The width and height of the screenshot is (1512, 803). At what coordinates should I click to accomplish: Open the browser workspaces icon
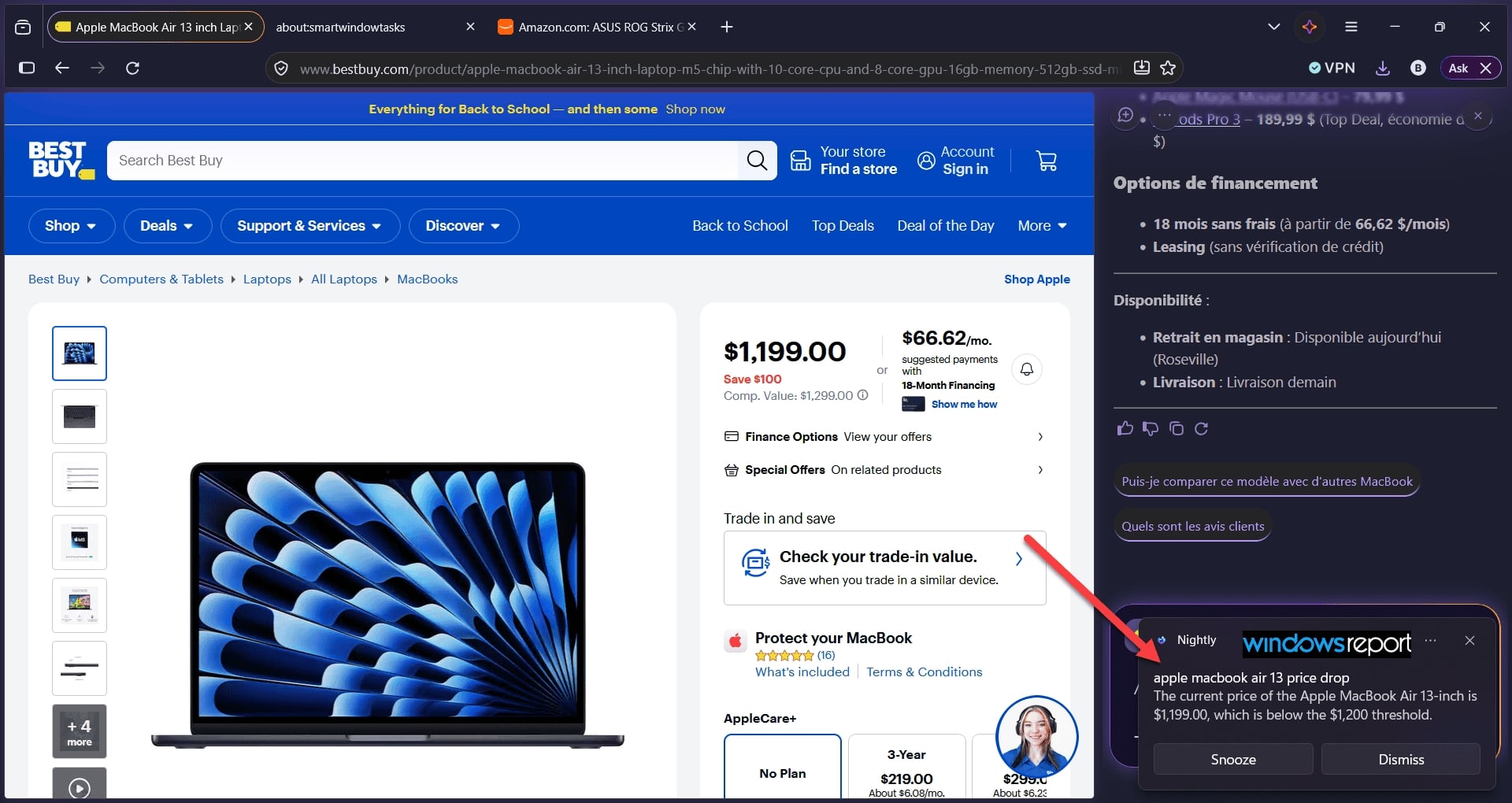click(x=23, y=27)
